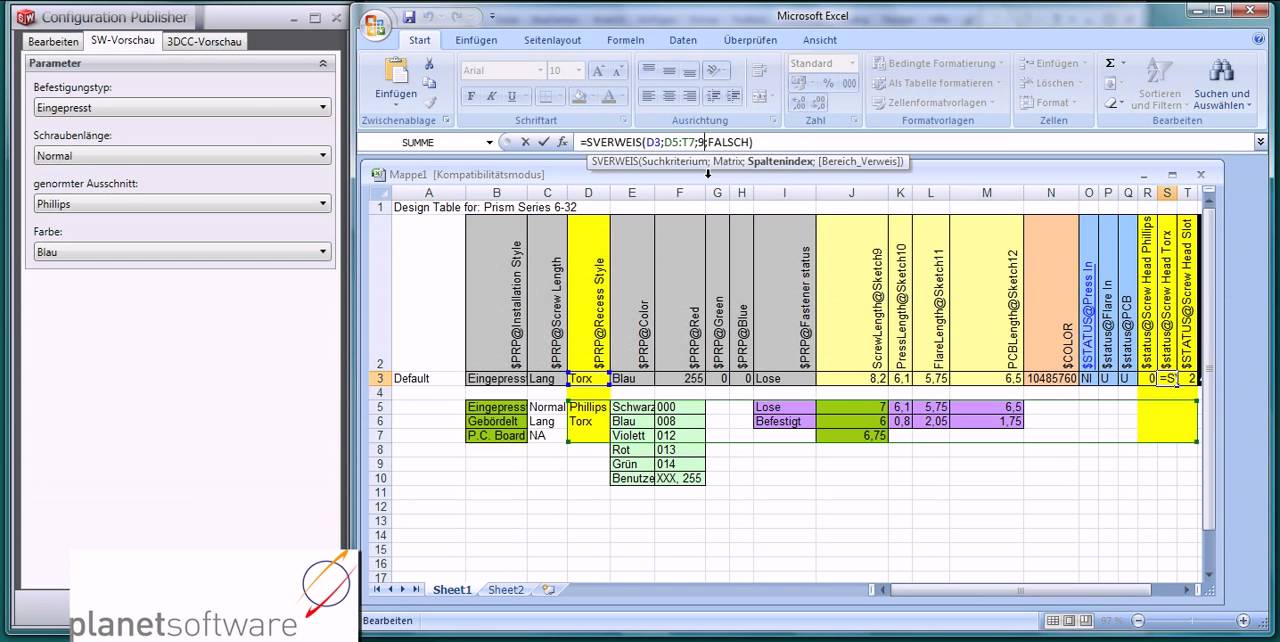Screen dimensions: 1280x642
Task: Click the text orientation icon
Action: 715,71
